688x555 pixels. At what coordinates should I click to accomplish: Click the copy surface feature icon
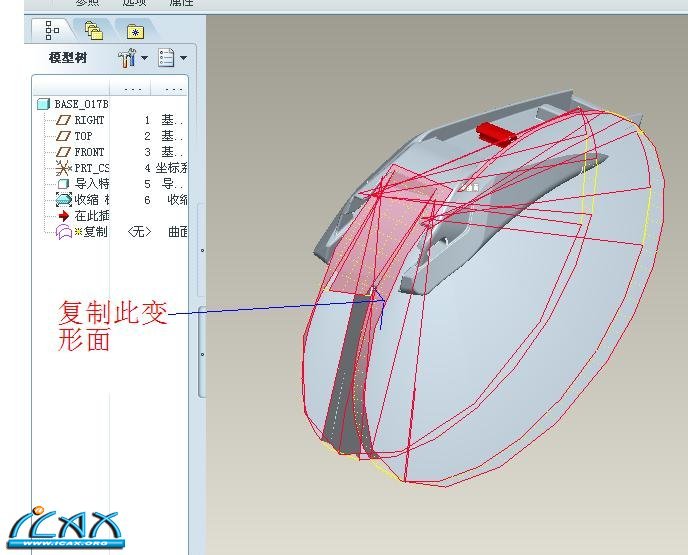(x=64, y=232)
